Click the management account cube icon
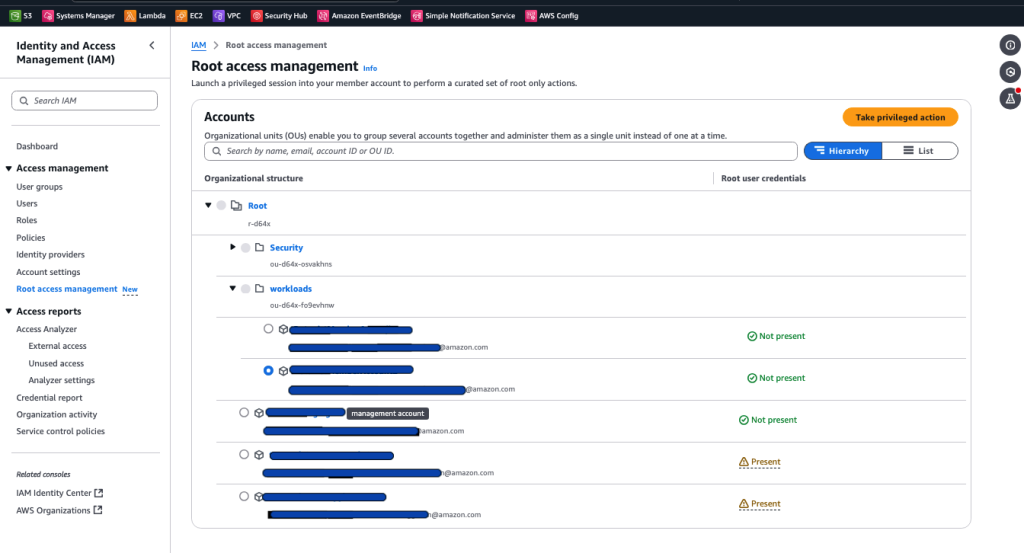The height and width of the screenshot is (553, 1024). [x=259, y=413]
